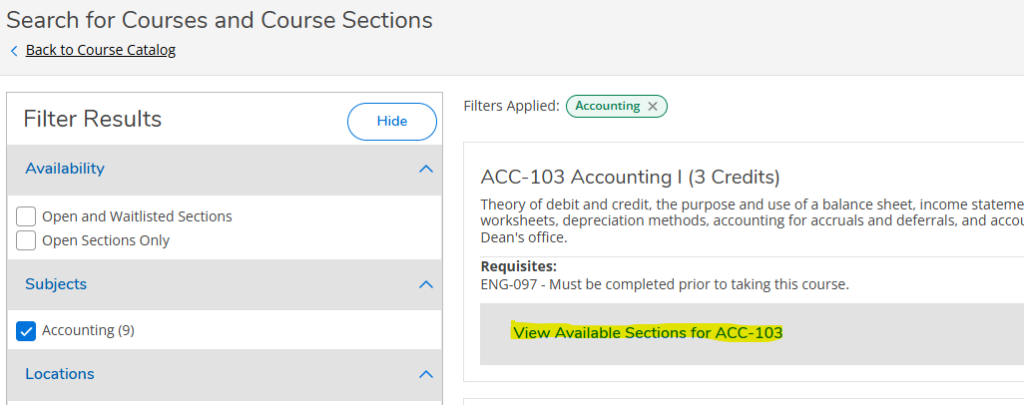Click the Availability section header label
The width and height of the screenshot is (1024, 405).
click(x=65, y=169)
